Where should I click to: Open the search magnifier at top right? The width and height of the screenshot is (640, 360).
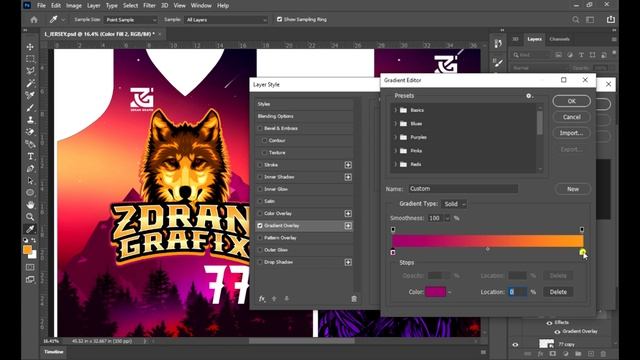(x=576, y=20)
